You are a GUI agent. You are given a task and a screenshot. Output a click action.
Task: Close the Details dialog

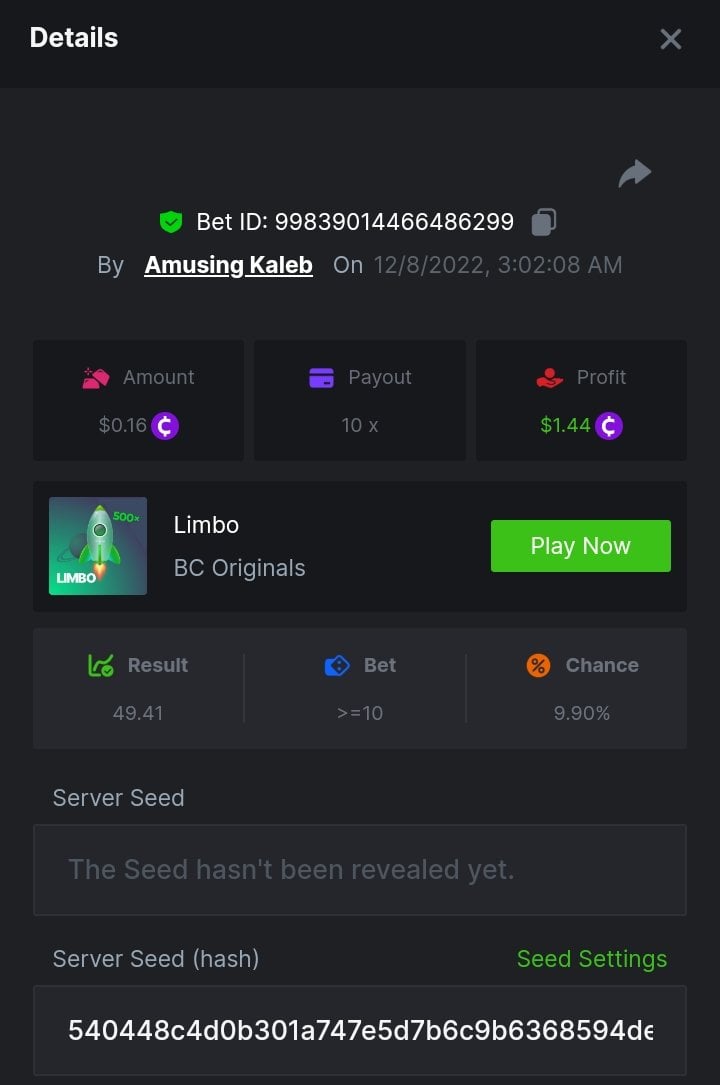[x=670, y=39]
